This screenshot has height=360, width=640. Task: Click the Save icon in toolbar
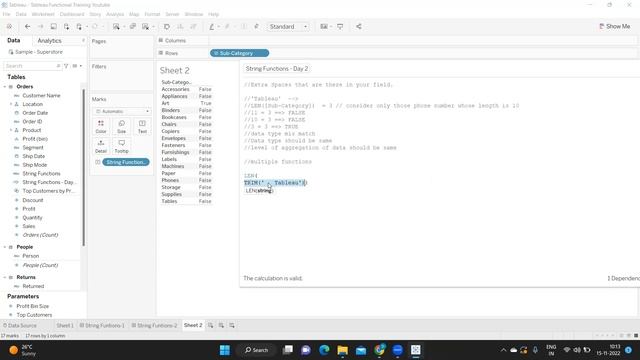click(x=53, y=27)
